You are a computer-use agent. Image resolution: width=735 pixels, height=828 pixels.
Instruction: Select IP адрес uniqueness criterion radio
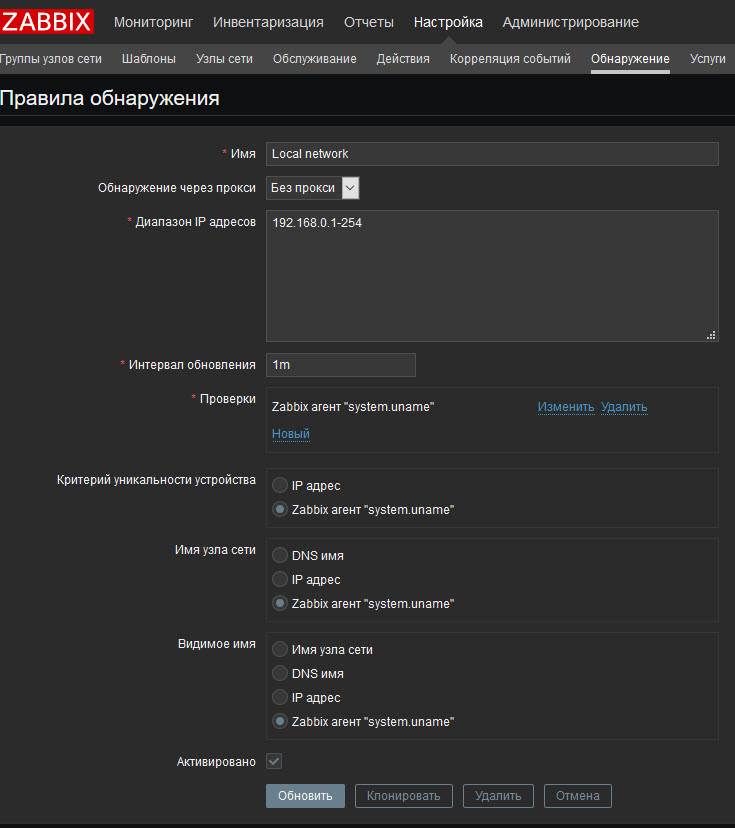coord(280,486)
